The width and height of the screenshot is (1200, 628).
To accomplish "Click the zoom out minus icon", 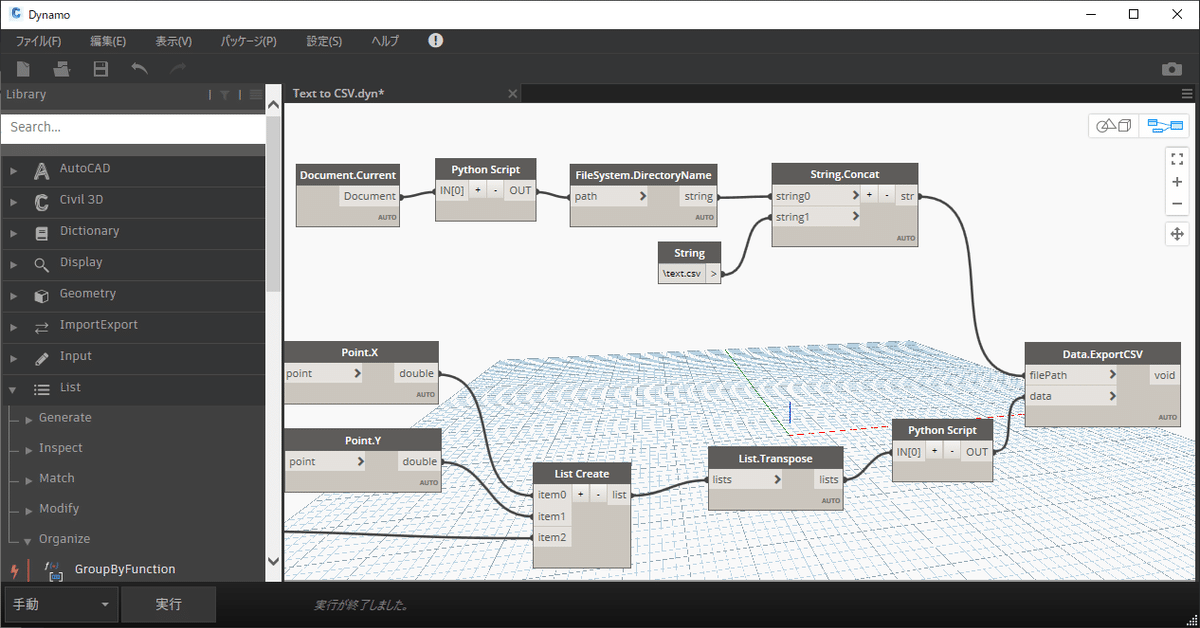I will [x=1177, y=204].
